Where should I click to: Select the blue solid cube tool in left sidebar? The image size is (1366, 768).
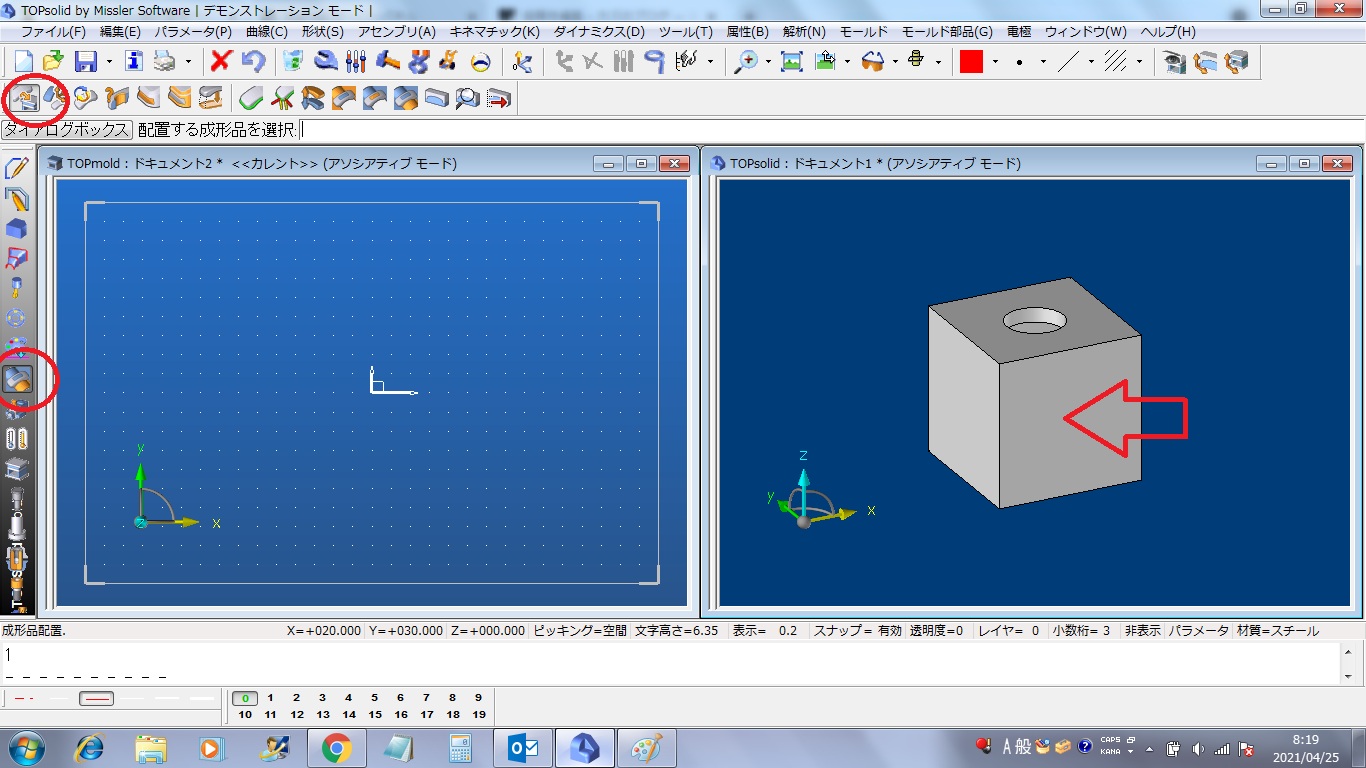pyautogui.click(x=17, y=229)
